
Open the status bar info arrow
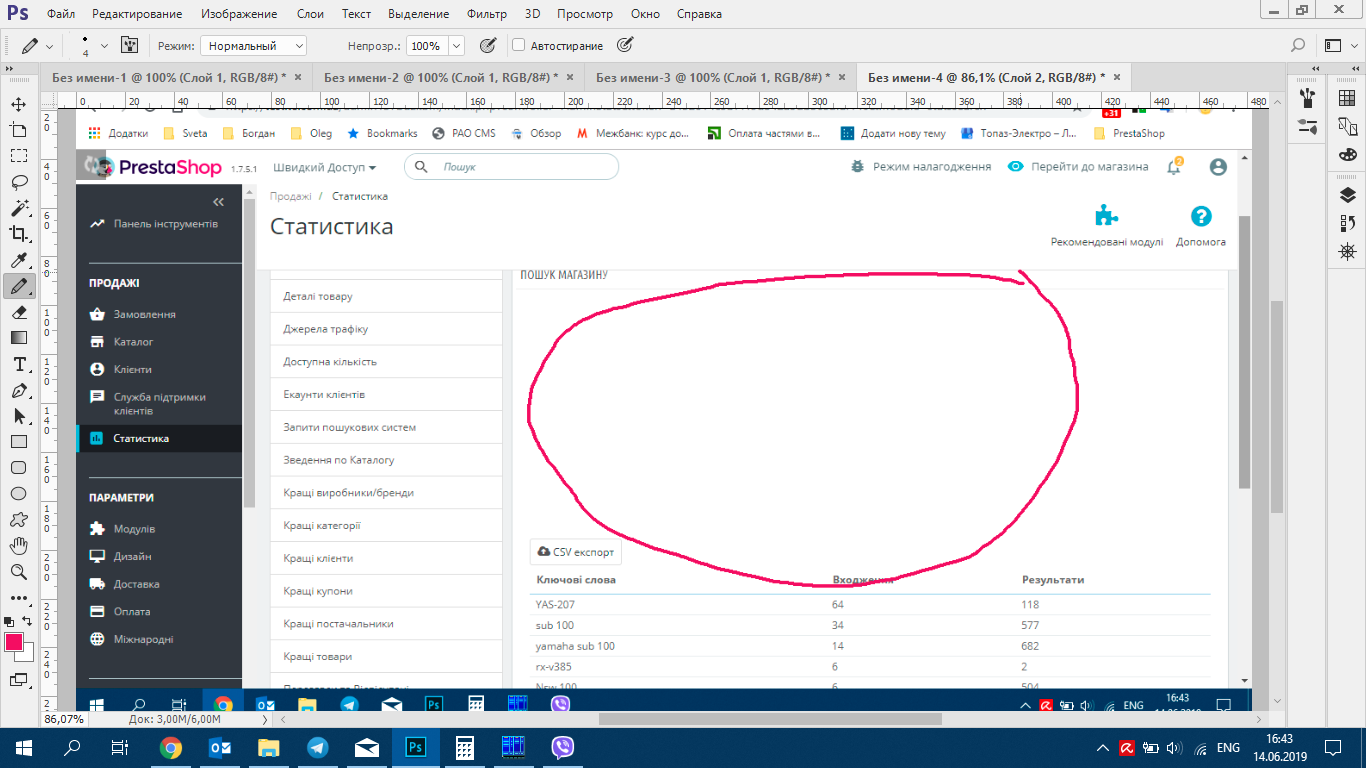click(265, 719)
